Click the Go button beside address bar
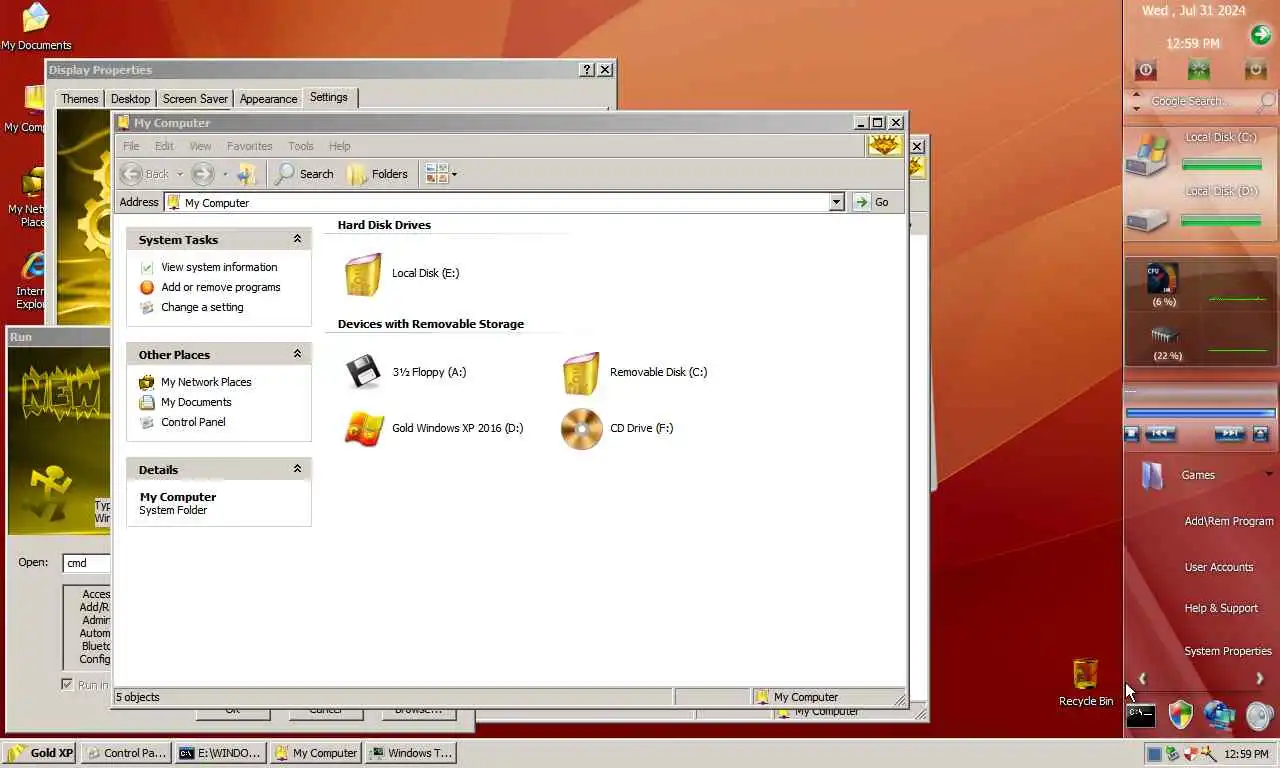Image resolution: width=1280 pixels, height=768 pixels. pyautogui.click(x=871, y=202)
